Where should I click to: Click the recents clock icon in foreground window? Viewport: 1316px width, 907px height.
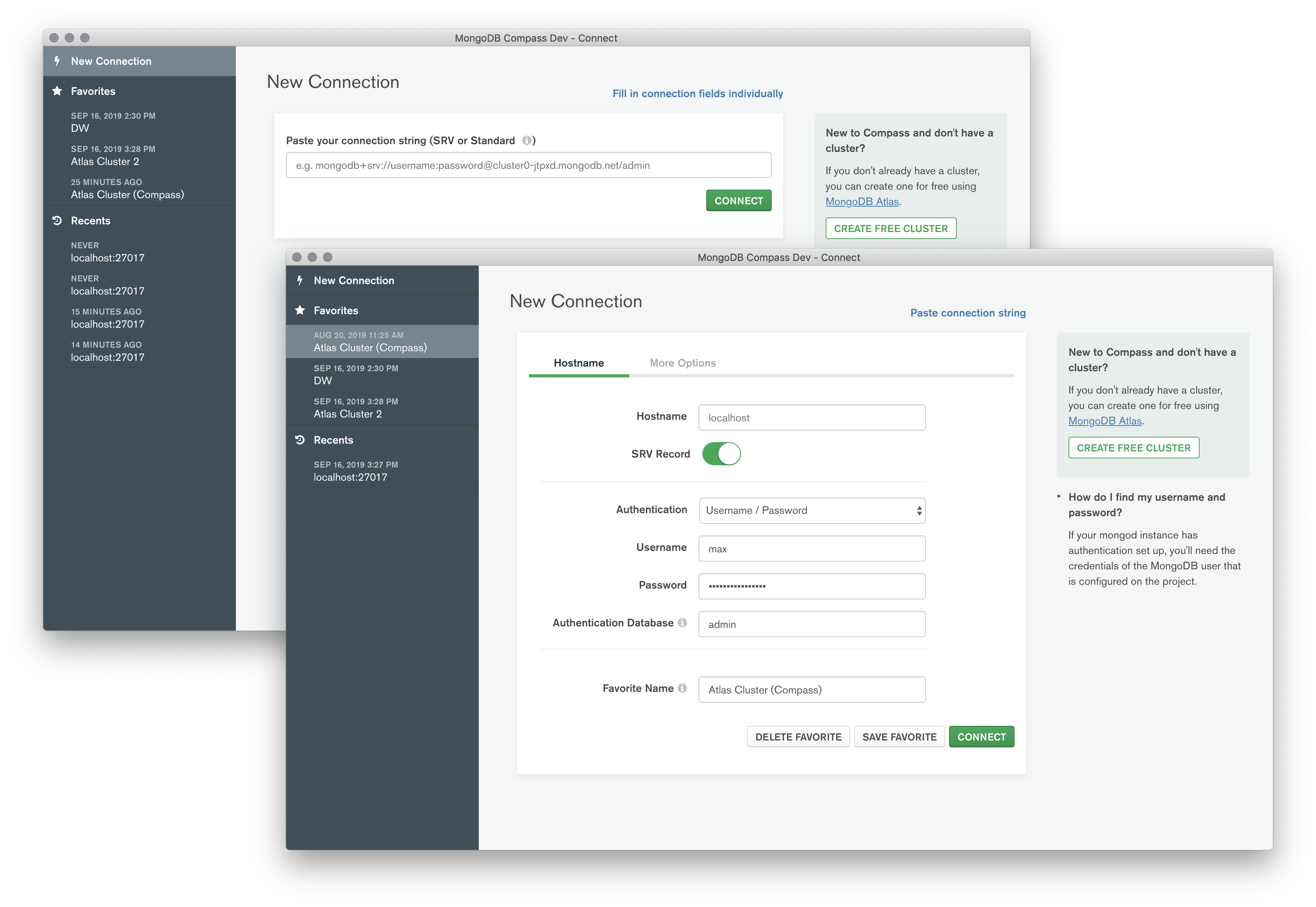[301, 440]
